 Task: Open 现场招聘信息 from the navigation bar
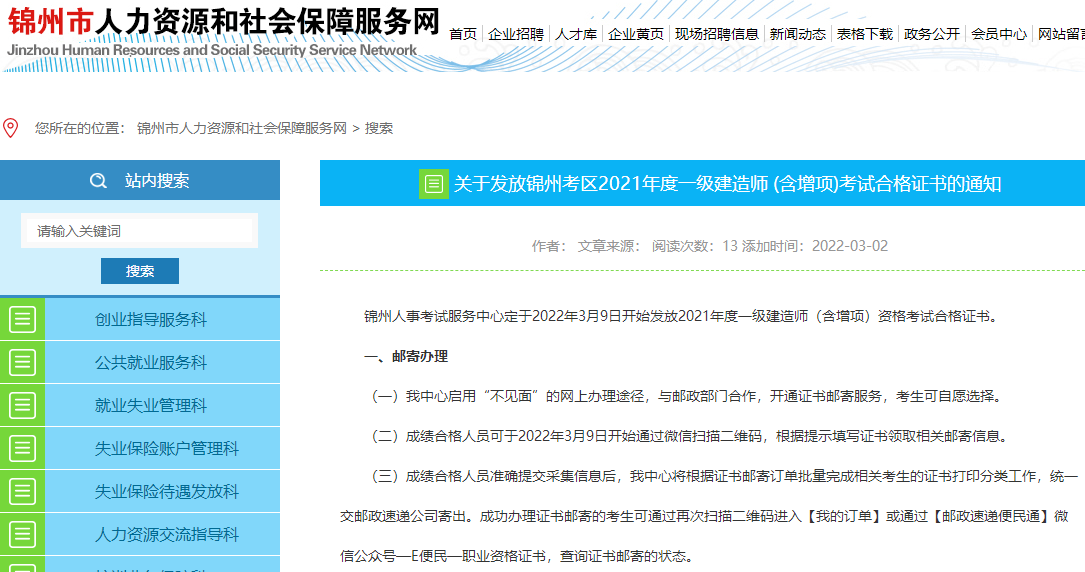(716, 34)
